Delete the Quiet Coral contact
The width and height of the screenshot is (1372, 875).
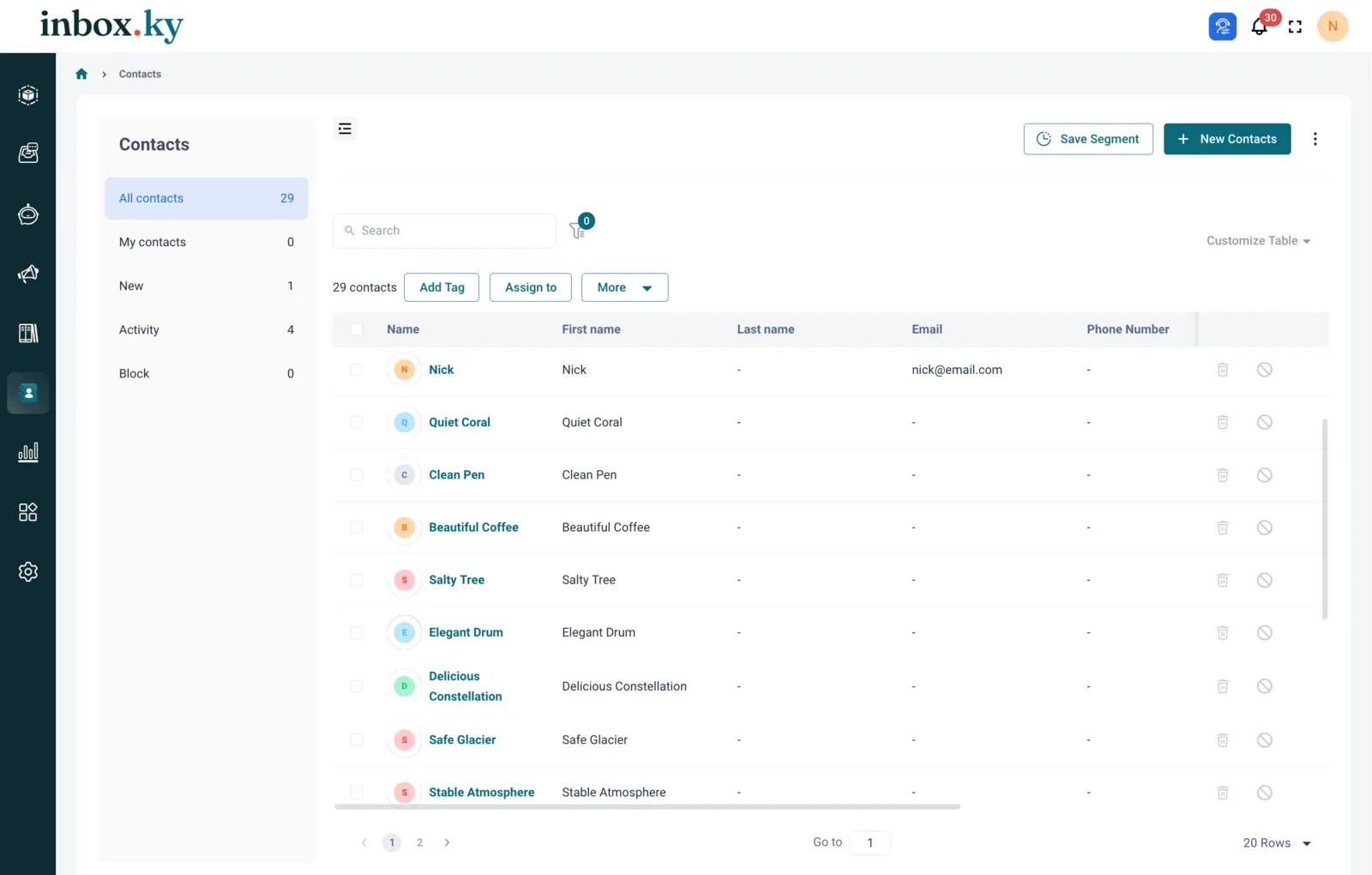1223,422
